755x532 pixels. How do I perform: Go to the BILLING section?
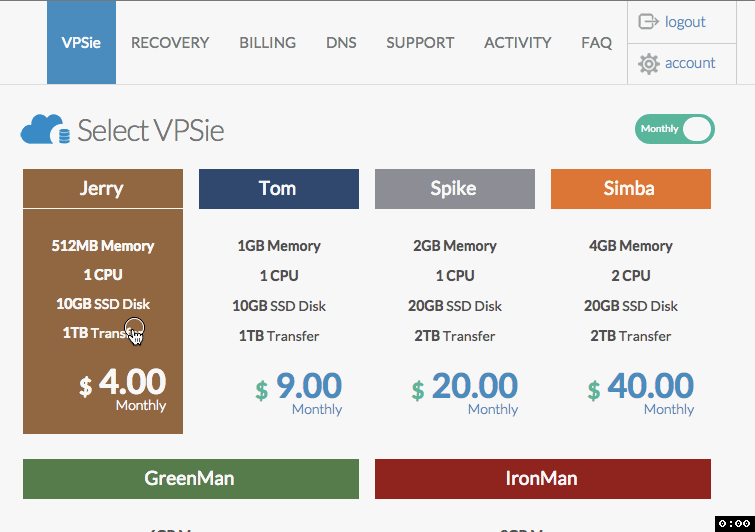[268, 43]
